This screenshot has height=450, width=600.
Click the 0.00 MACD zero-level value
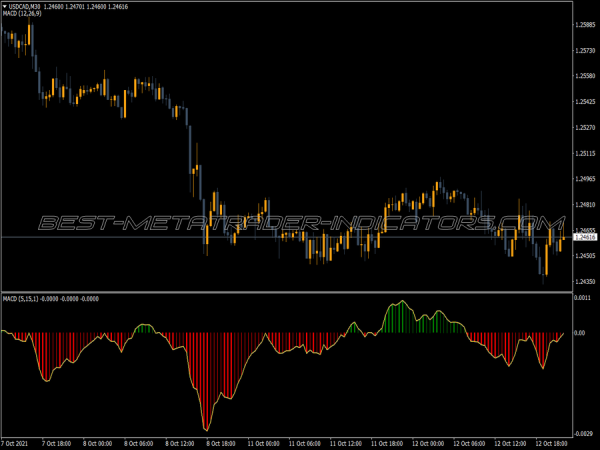[x=580, y=333]
